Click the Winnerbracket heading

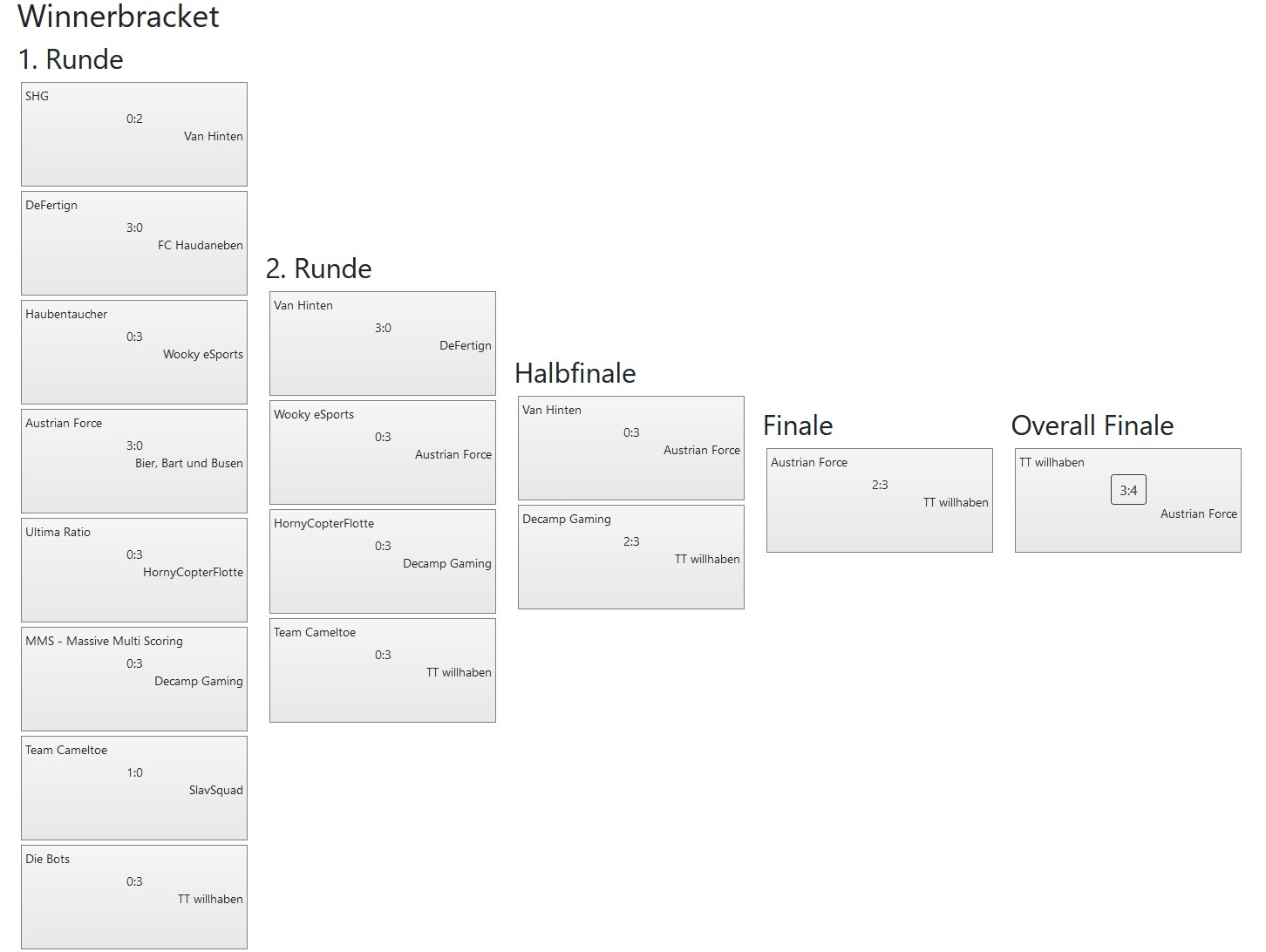[119, 17]
